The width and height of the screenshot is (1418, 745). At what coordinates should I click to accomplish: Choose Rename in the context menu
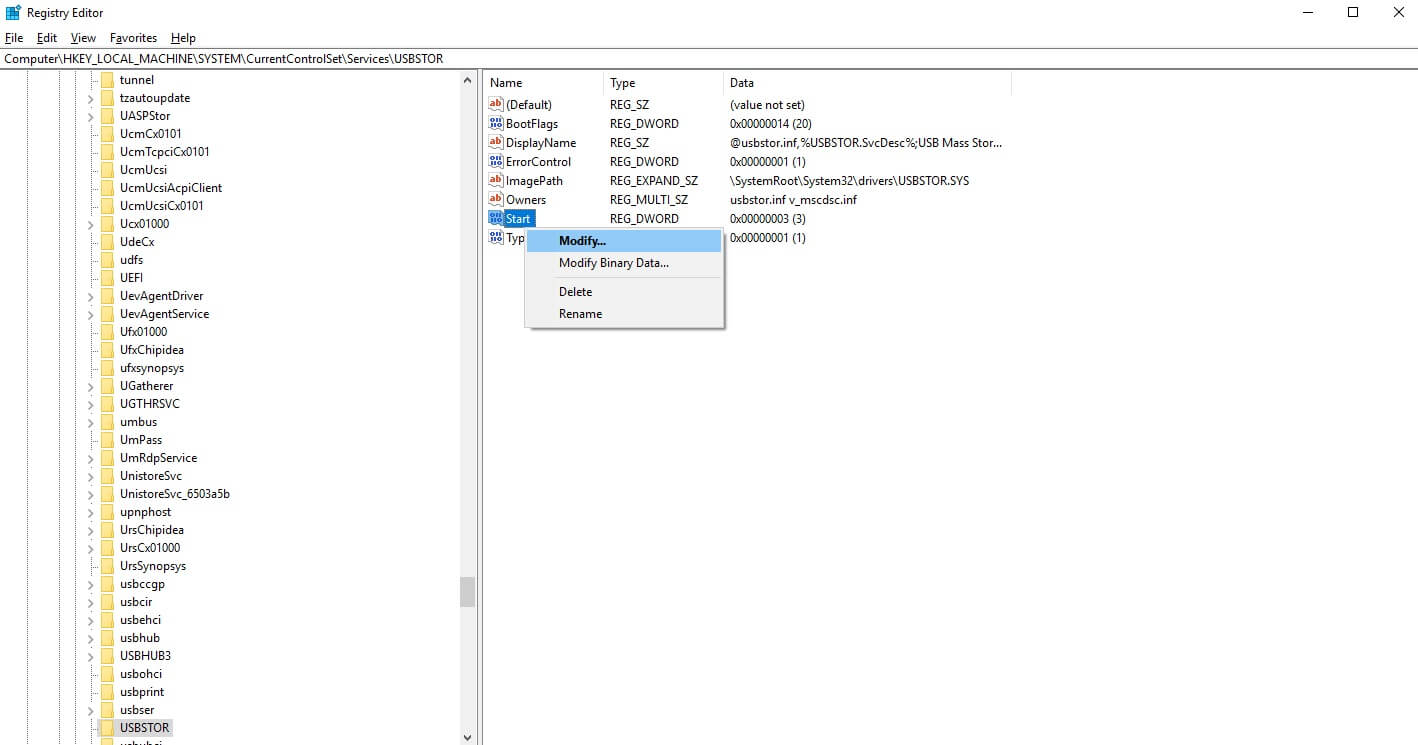[x=624, y=314]
